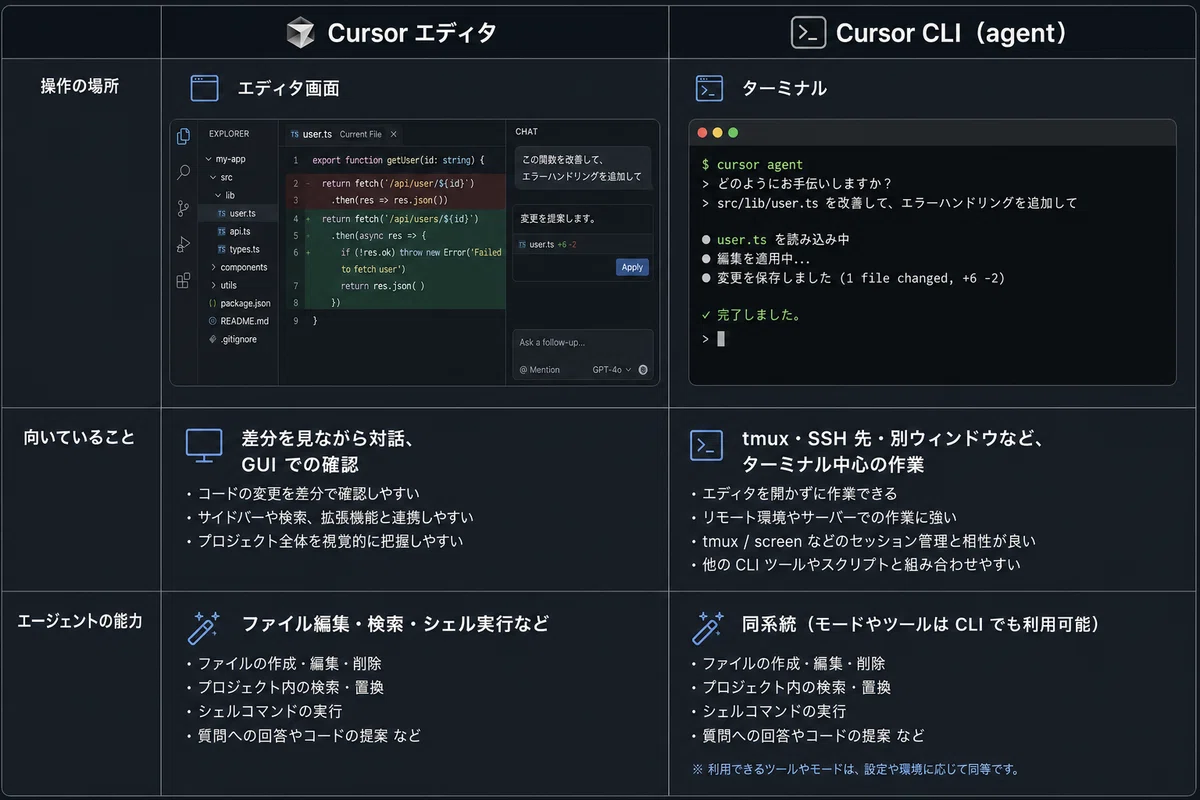This screenshot has width=1200, height=800.
Task: Click the green zoom dot of terminal window
Action: coord(733,133)
